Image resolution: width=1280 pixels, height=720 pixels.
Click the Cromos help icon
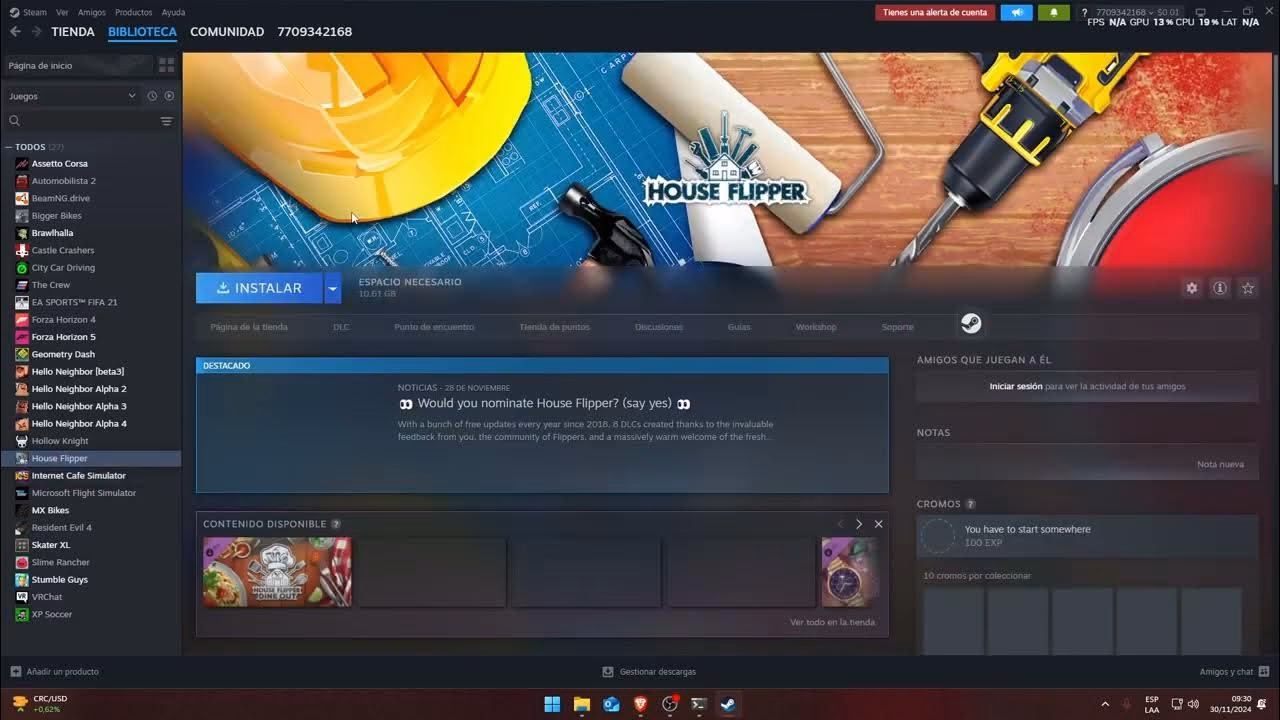pos(970,504)
